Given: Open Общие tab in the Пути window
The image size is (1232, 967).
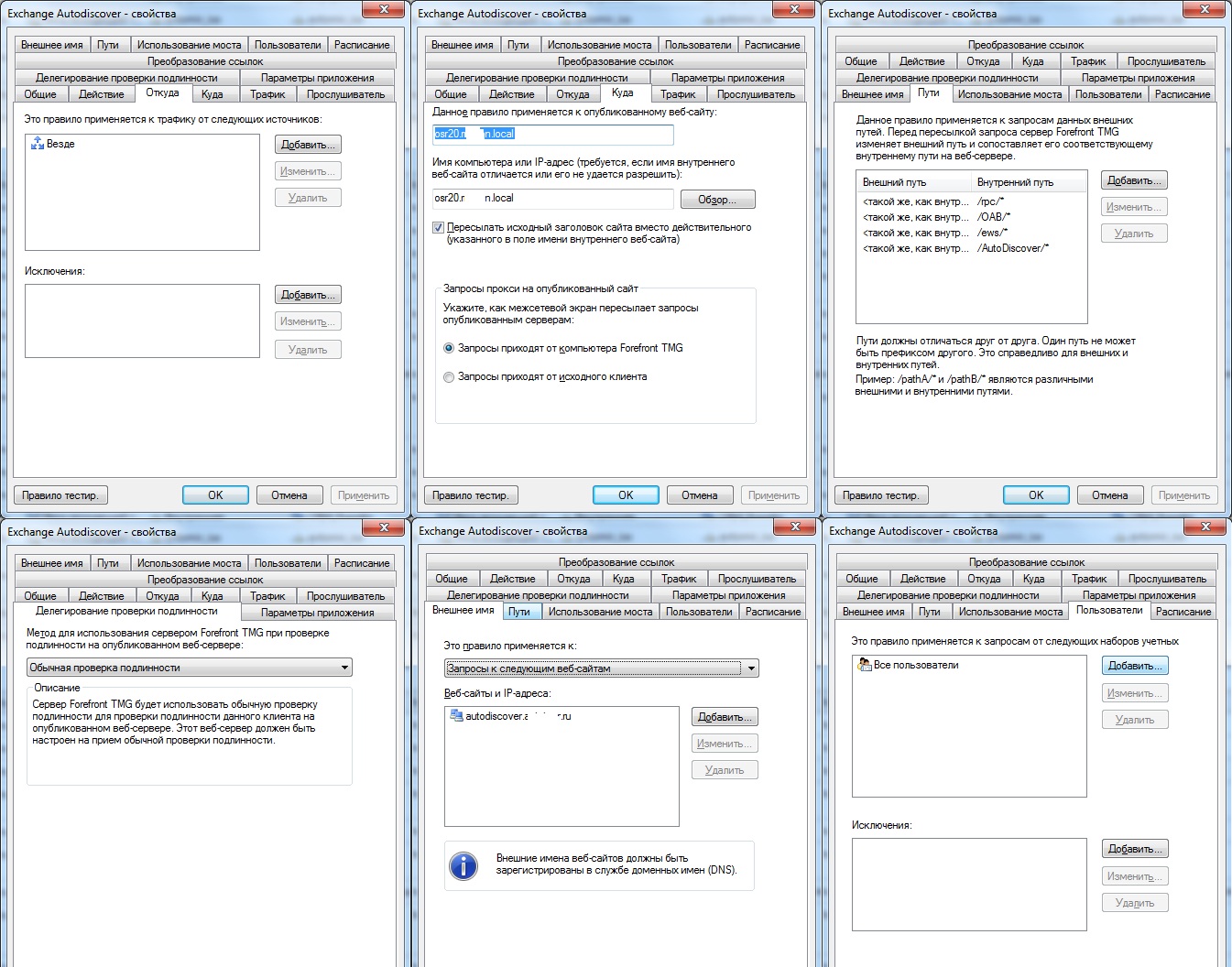Looking at the screenshot, I should pos(860,61).
